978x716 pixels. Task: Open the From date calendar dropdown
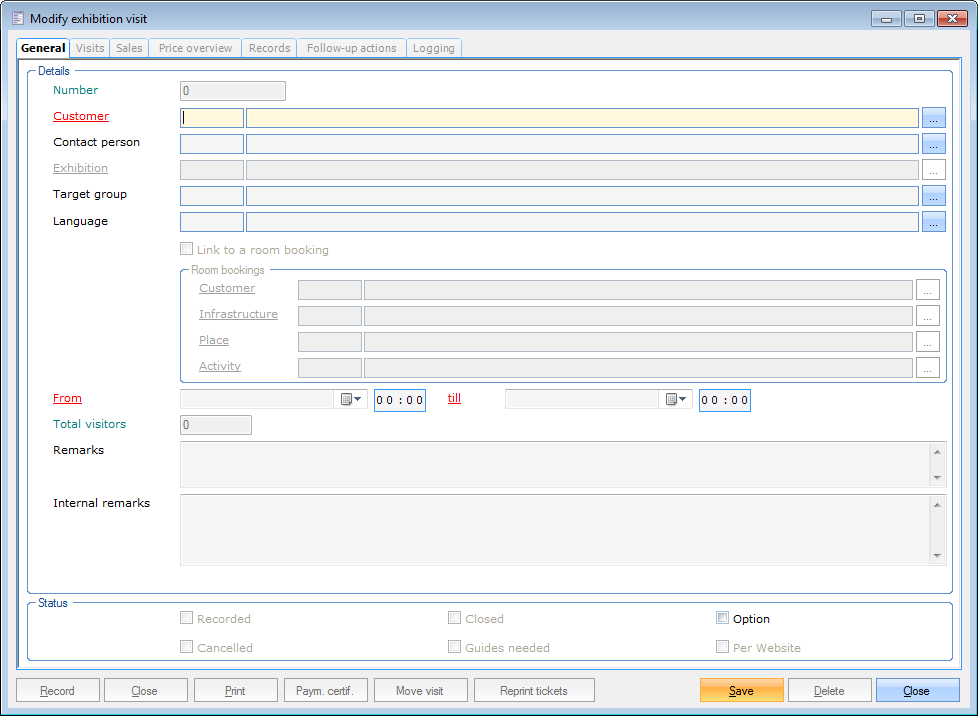point(352,400)
